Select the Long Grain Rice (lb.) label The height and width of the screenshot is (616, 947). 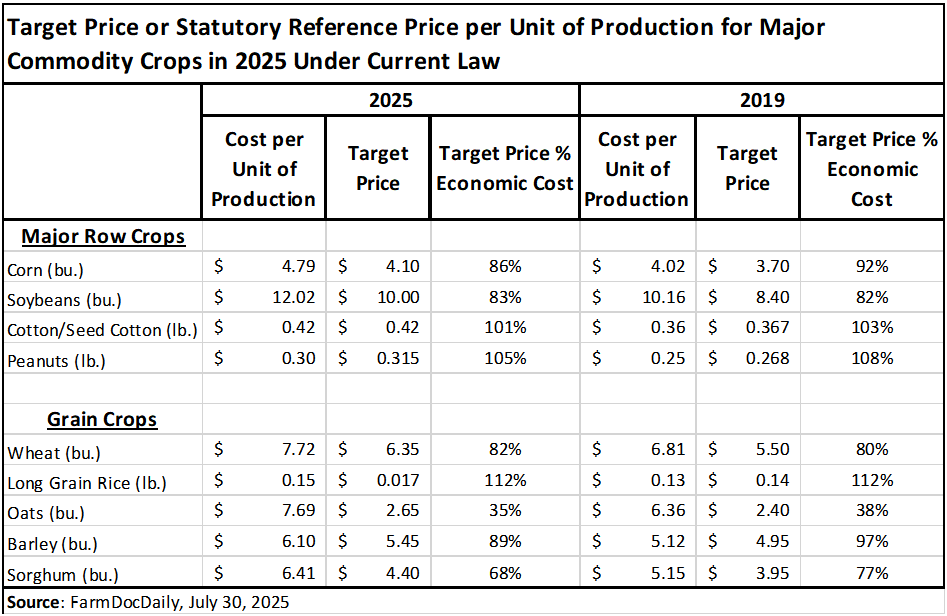[x=85, y=482]
